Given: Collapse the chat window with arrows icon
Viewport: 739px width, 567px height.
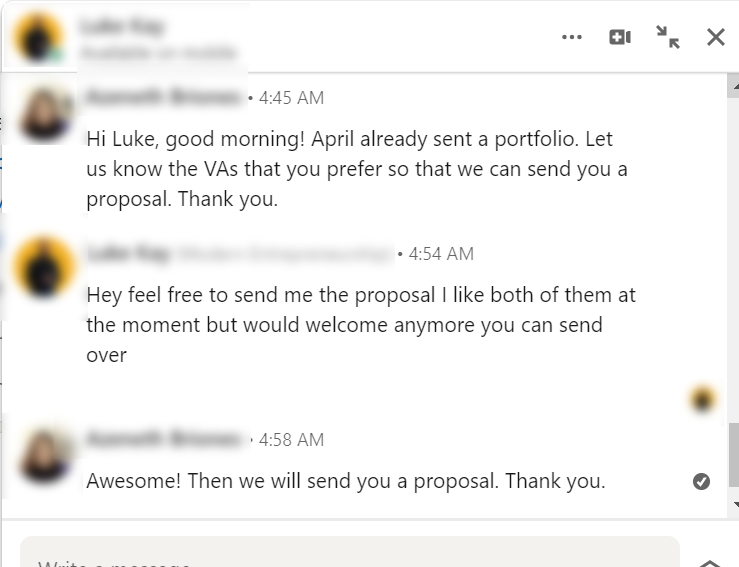Looking at the screenshot, I should (x=668, y=37).
